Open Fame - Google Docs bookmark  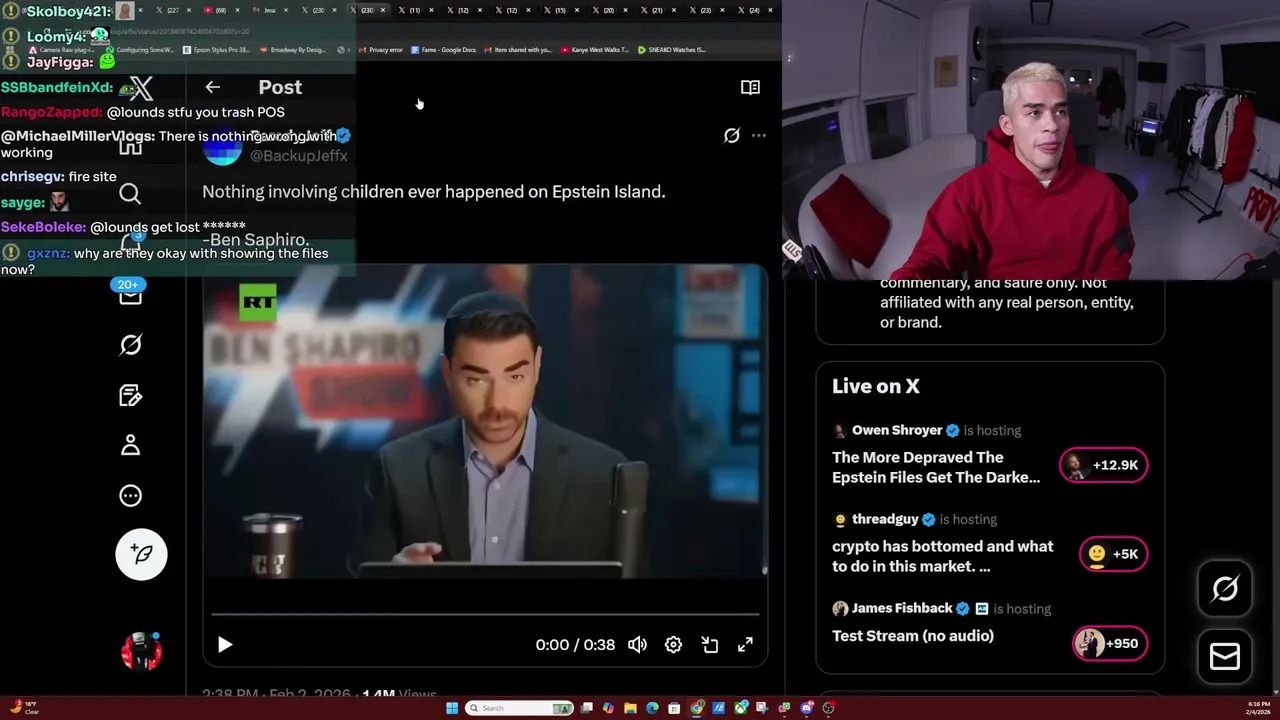443,50
